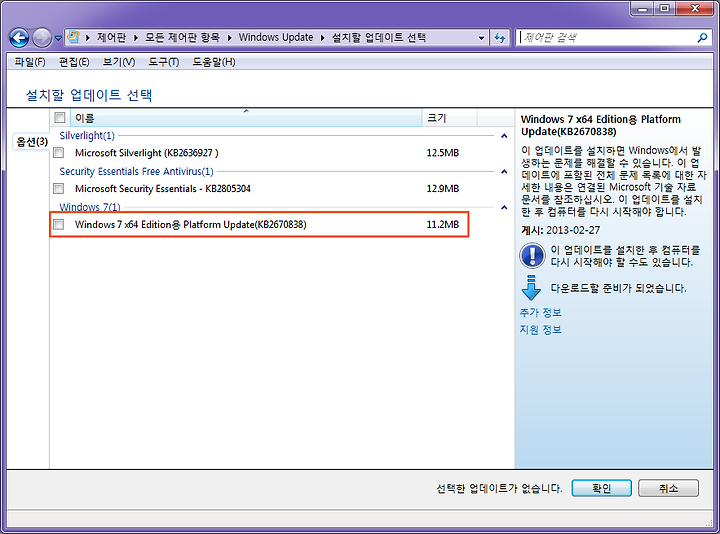Select 모든 제어판 항목 in the breadcrumb
This screenshot has width=720, height=534.
coord(183,37)
